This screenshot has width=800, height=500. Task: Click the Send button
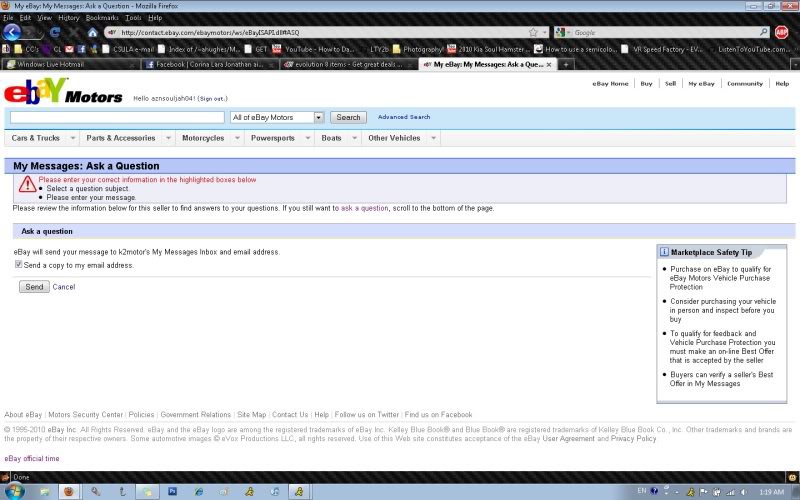(x=34, y=287)
